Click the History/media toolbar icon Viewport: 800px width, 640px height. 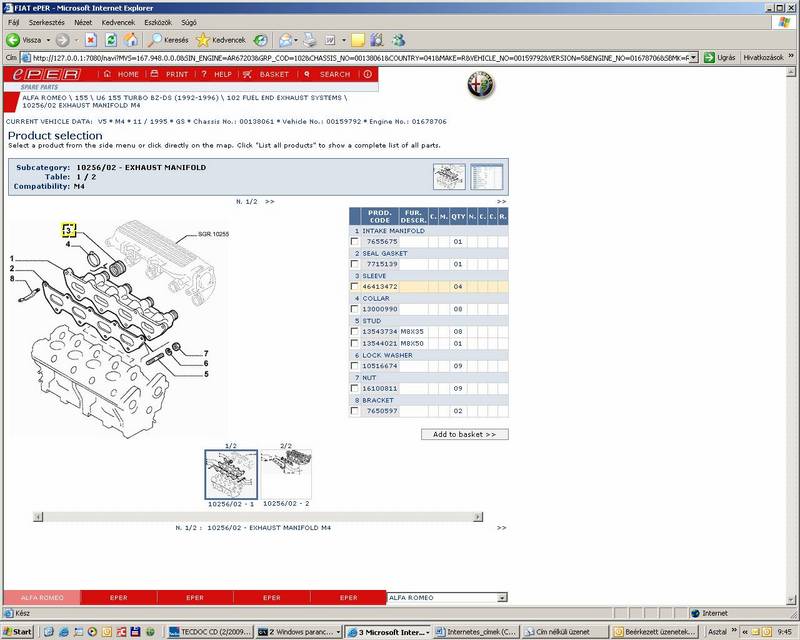tap(261, 40)
